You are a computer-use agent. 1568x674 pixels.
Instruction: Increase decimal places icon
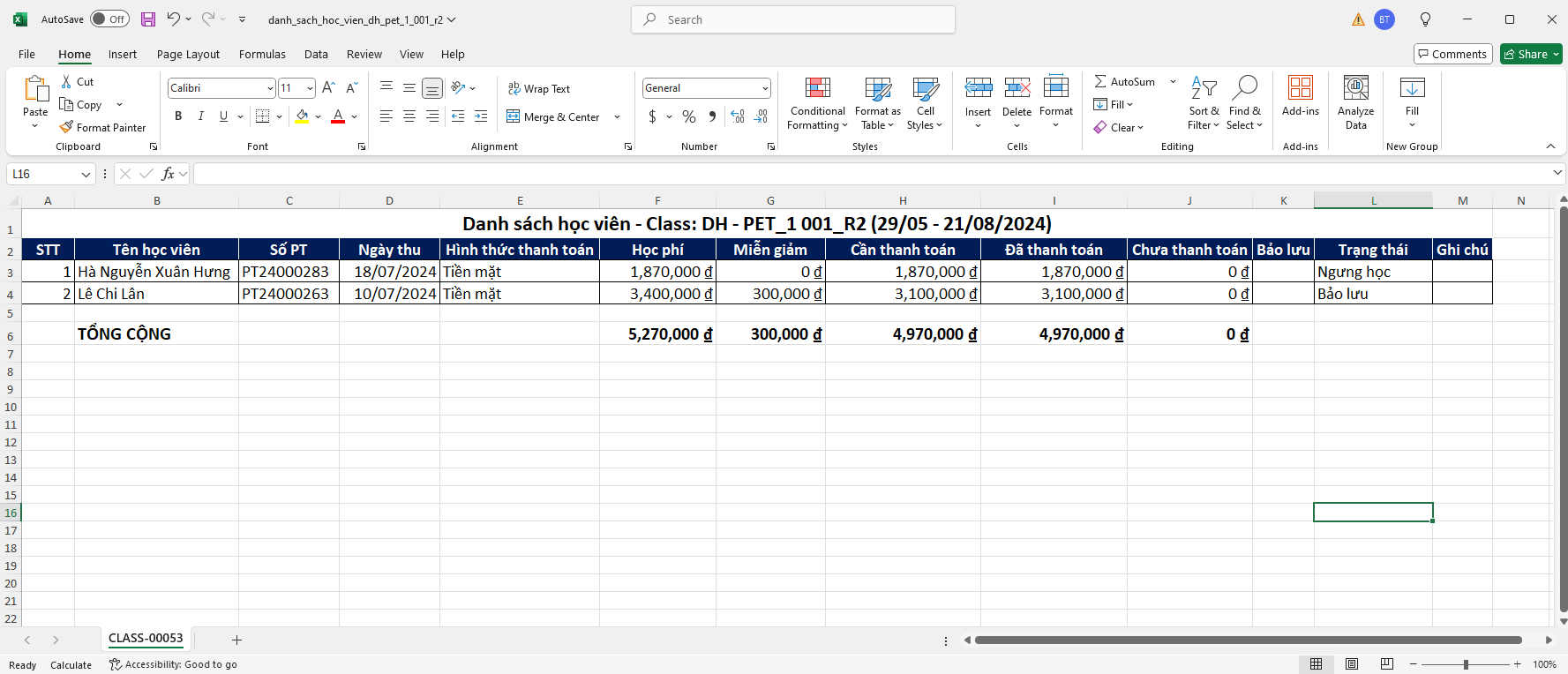pos(738,116)
